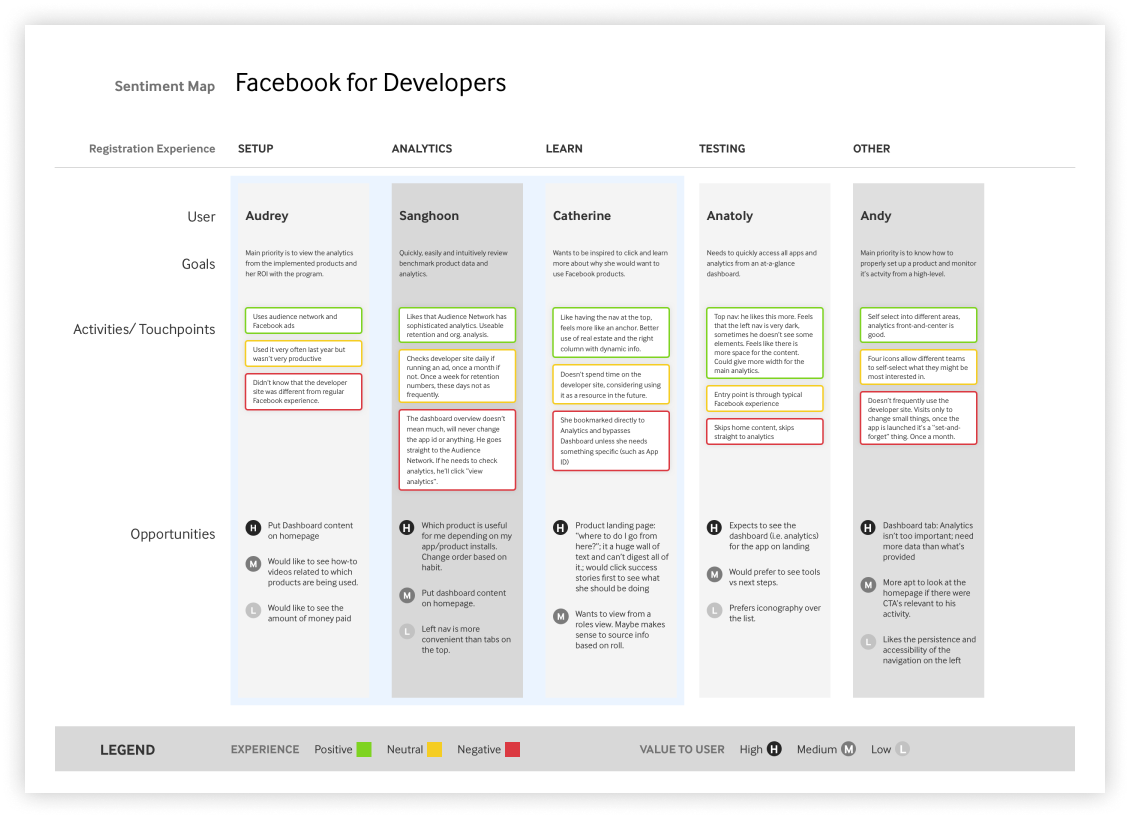Select the yellow Neutral swatch in the legend
The image size is (1130, 818).
(437, 748)
